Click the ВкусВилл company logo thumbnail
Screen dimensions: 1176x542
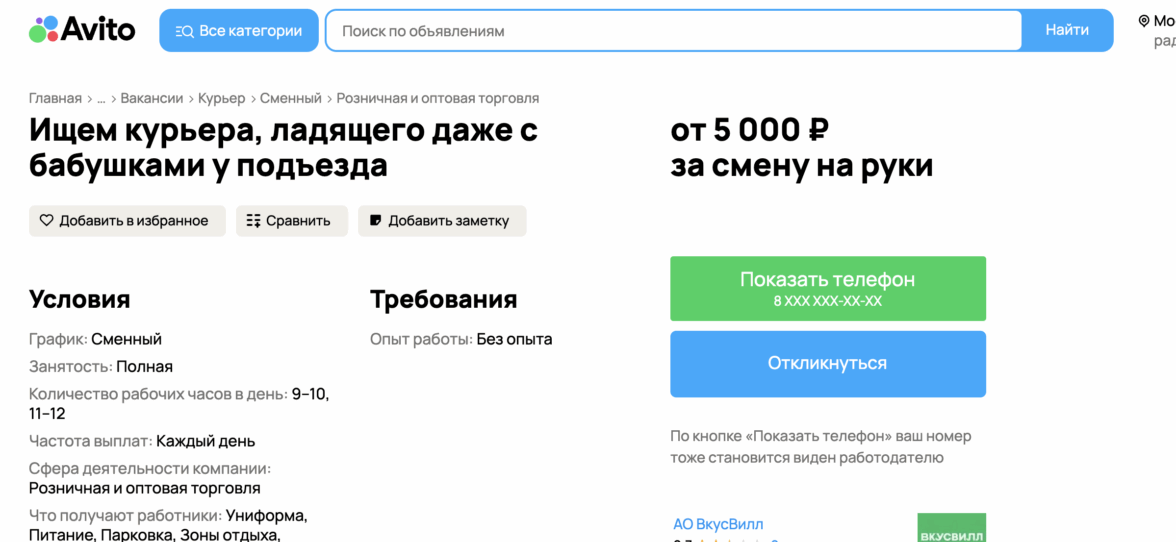click(952, 528)
